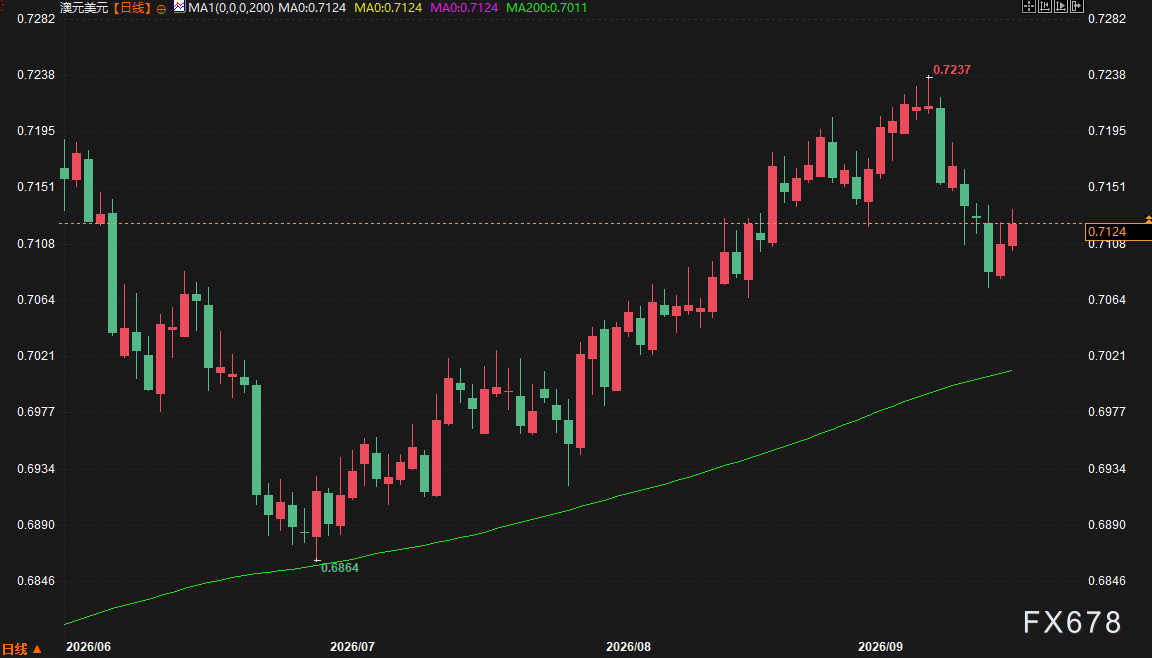Click 0.6890 on the right price axis
This screenshot has width=1152, height=658.
tap(1107, 525)
